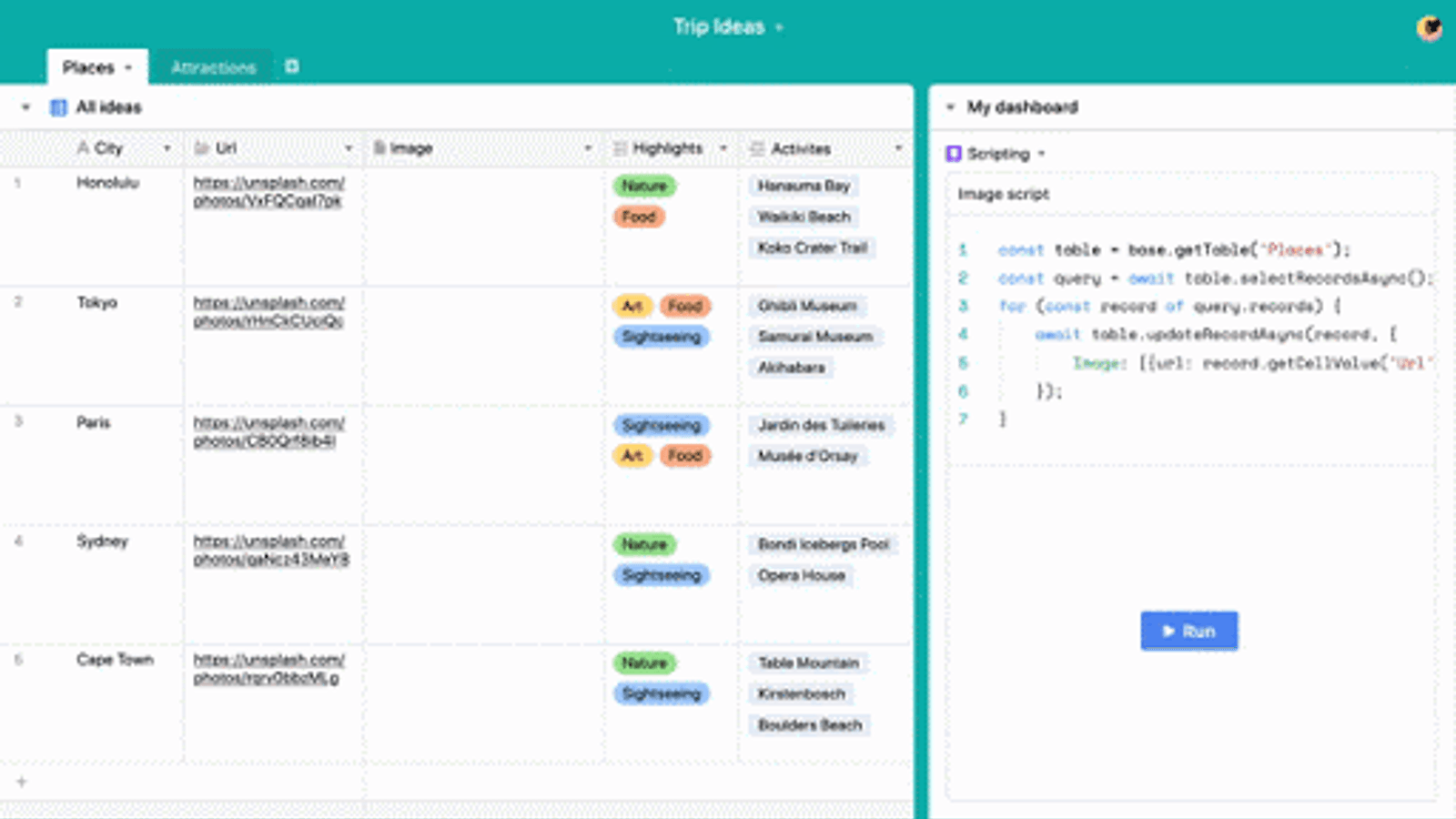Open the Image column dropdown arrow

tap(588, 148)
